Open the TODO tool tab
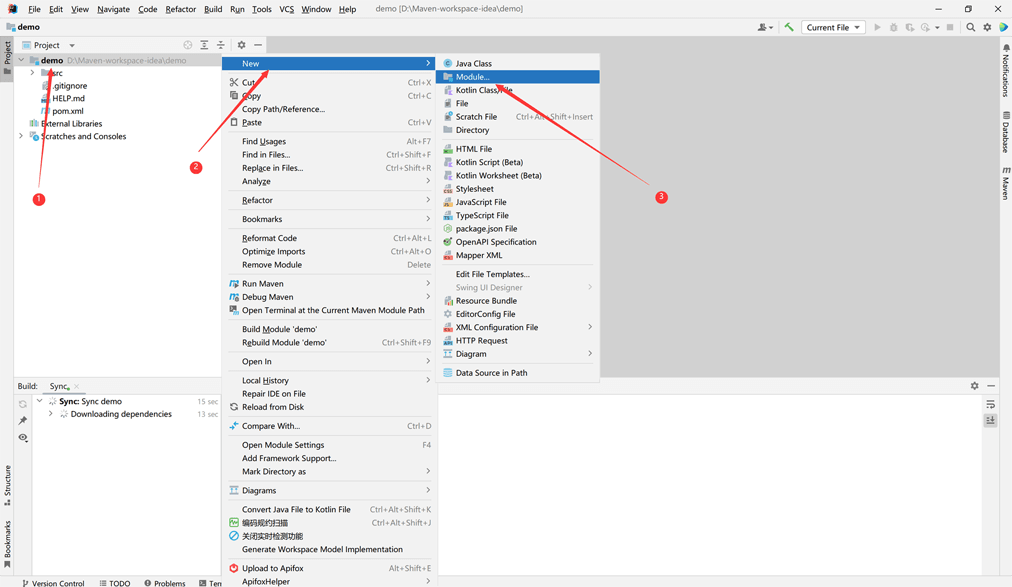This screenshot has width=1012, height=587. click(115, 583)
